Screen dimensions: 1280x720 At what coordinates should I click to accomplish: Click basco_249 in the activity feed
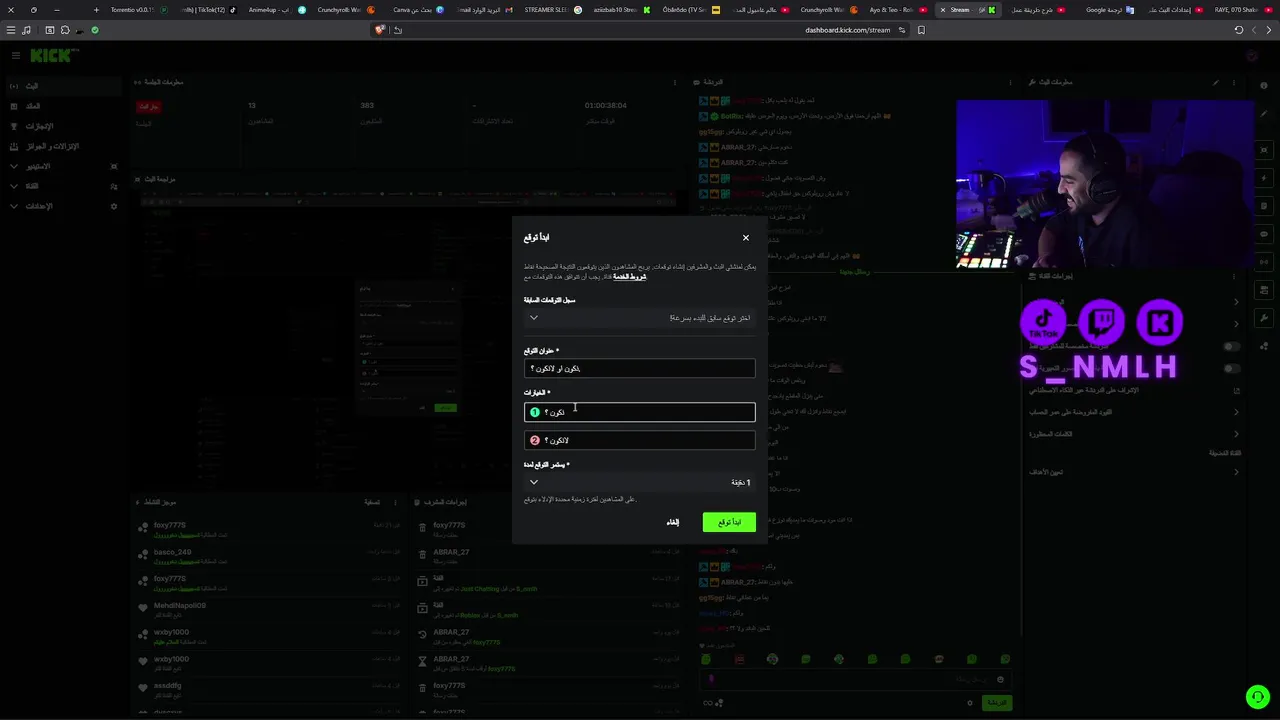tap(172, 552)
